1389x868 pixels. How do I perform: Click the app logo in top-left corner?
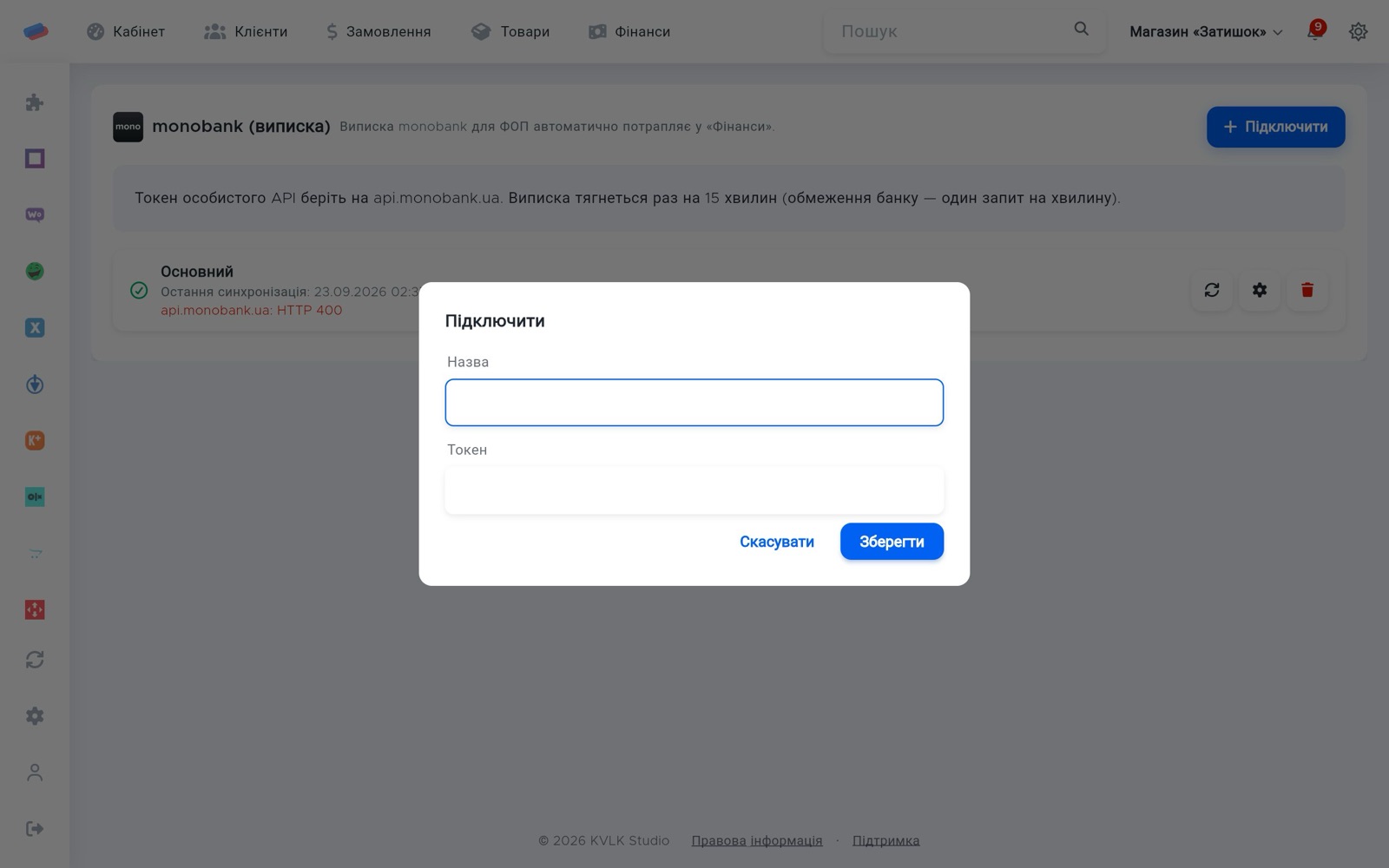click(x=36, y=31)
